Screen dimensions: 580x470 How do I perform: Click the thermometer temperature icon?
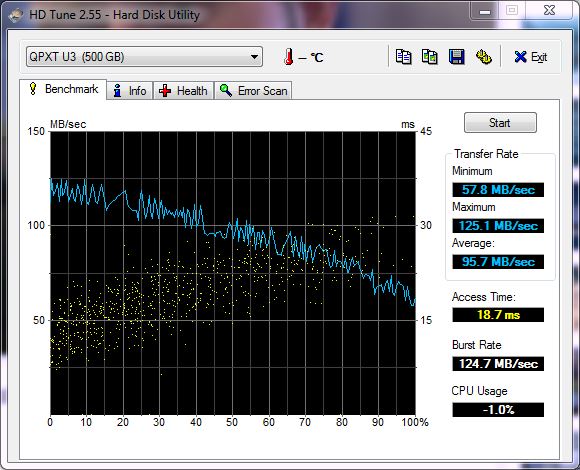(289, 57)
